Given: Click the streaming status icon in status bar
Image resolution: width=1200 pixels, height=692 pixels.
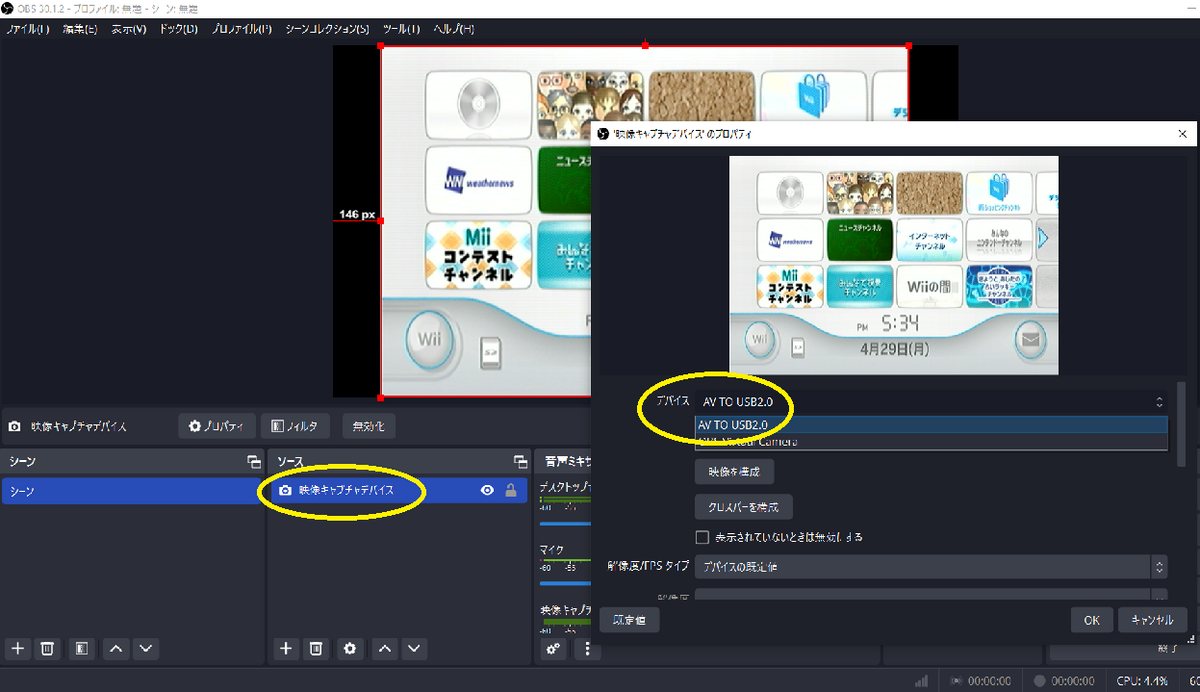Looking at the screenshot, I should pyautogui.click(x=957, y=681).
